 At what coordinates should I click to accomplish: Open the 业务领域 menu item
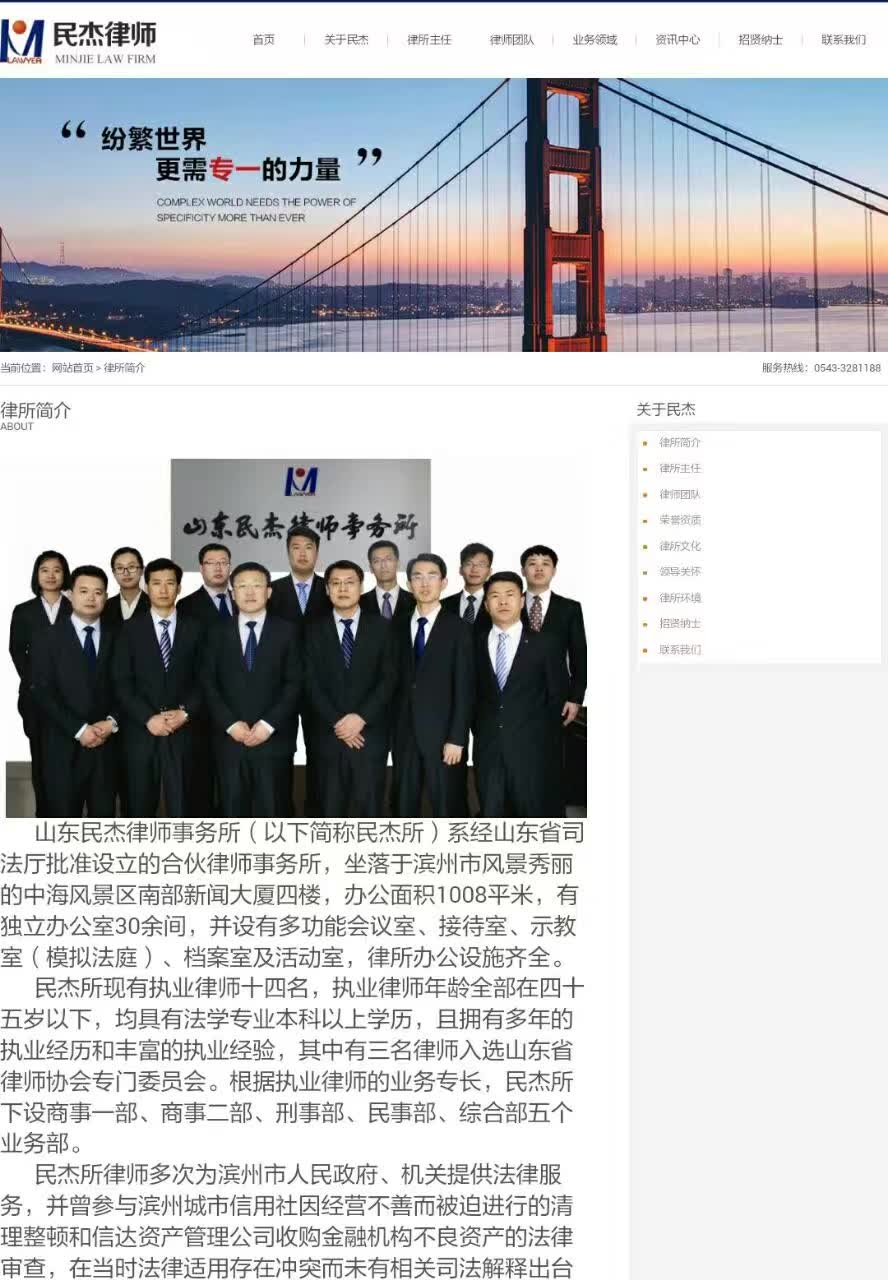point(595,40)
